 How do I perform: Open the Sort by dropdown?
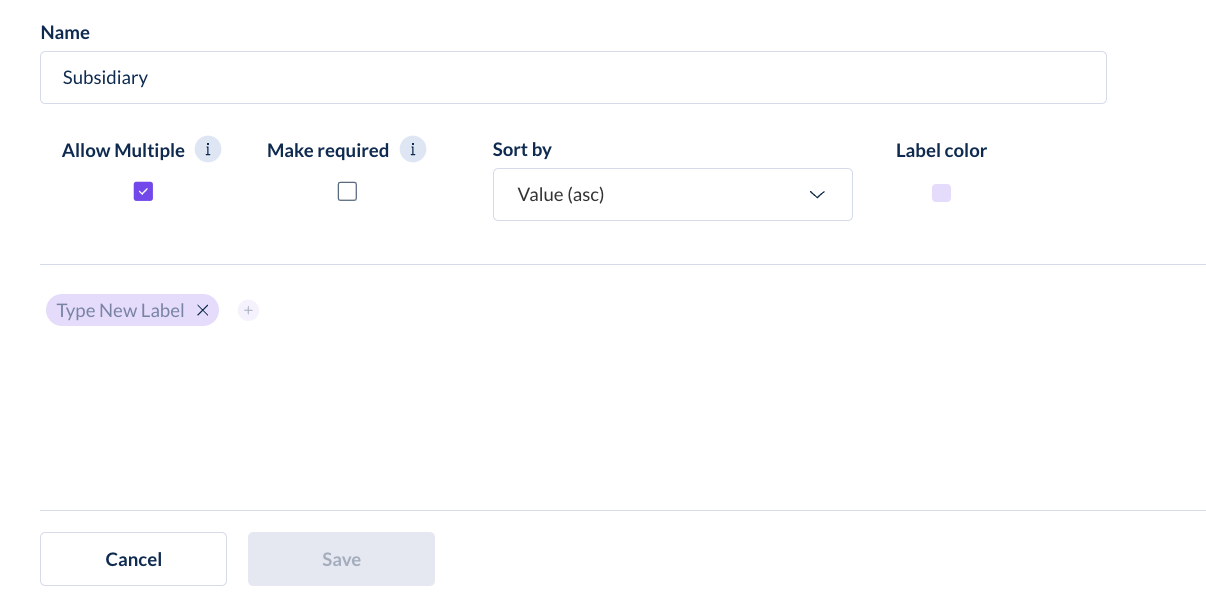click(x=673, y=194)
